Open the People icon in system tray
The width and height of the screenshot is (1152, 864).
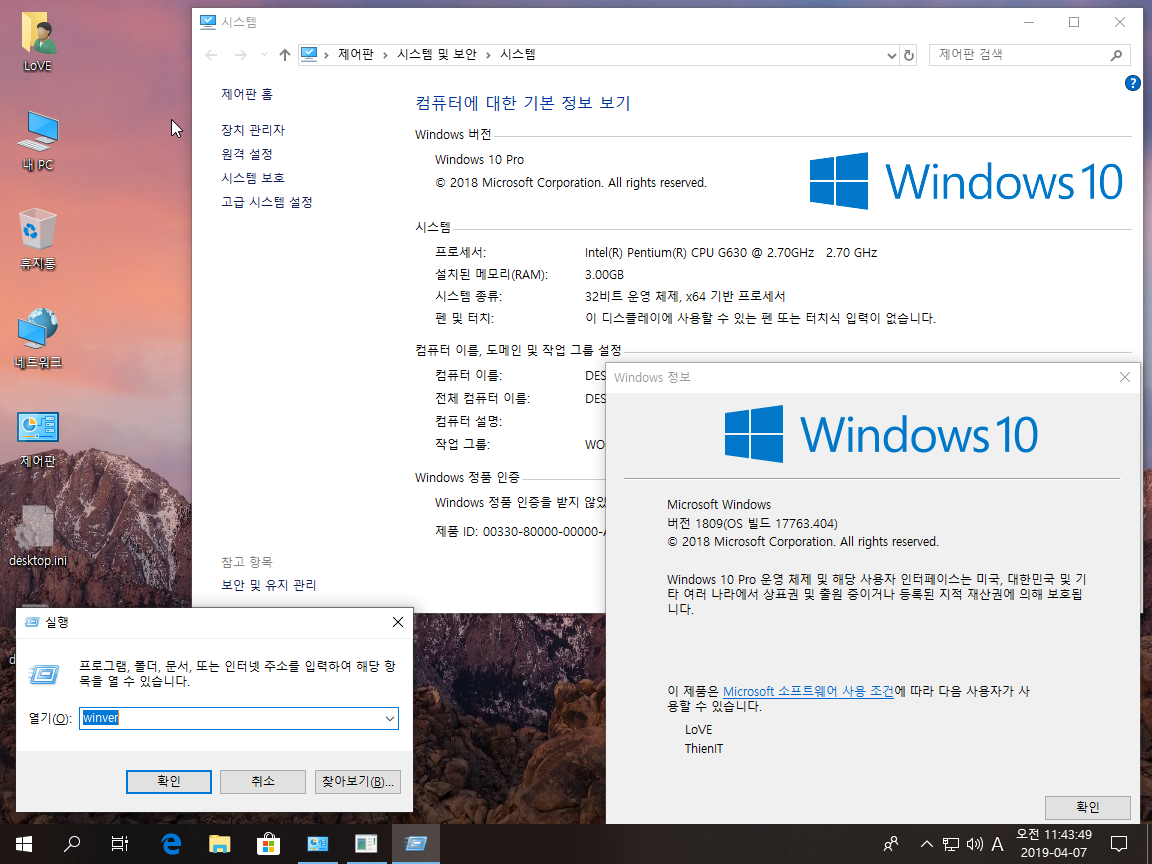[891, 844]
